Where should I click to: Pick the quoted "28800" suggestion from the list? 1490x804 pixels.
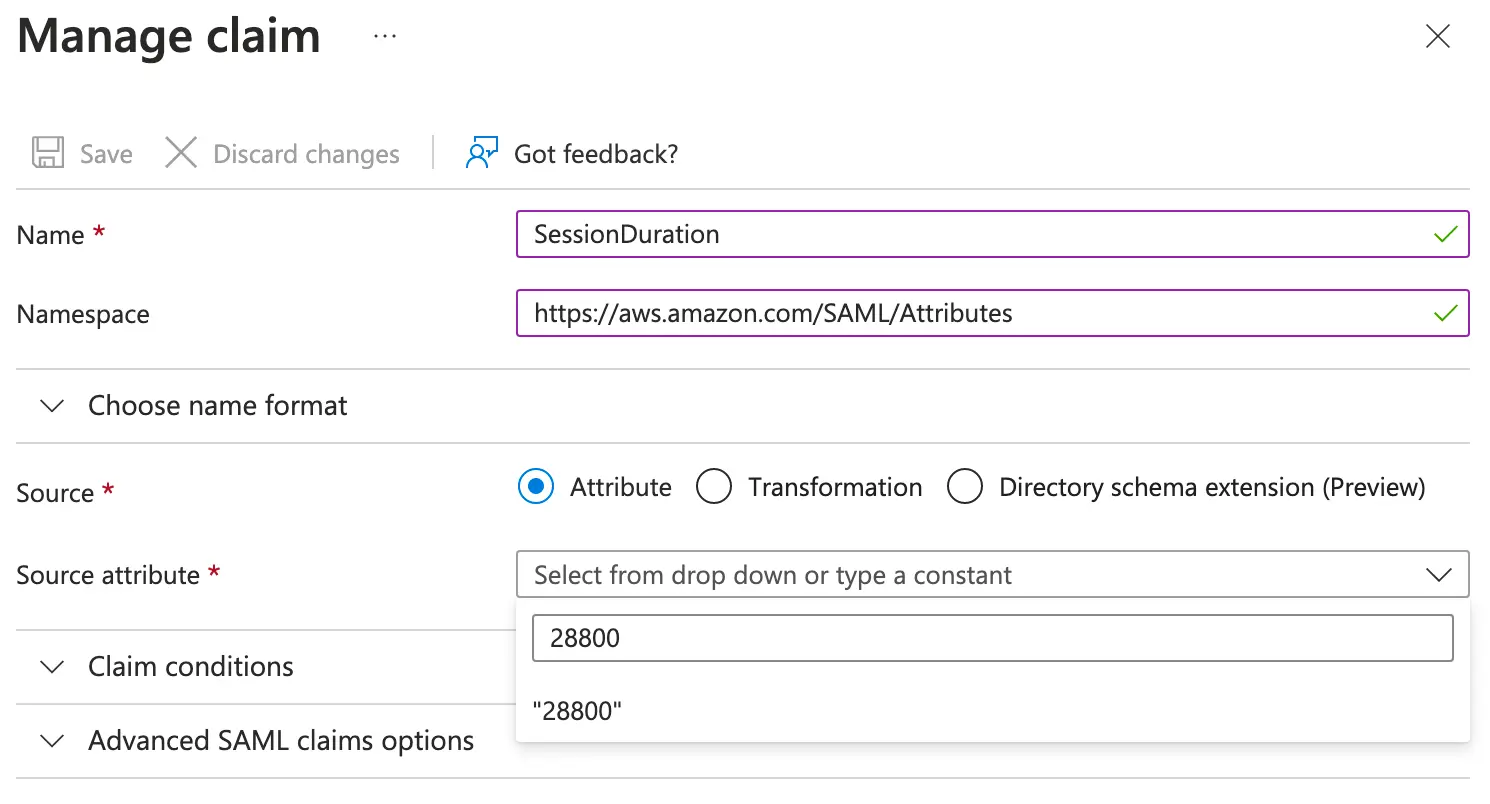point(578,711)
